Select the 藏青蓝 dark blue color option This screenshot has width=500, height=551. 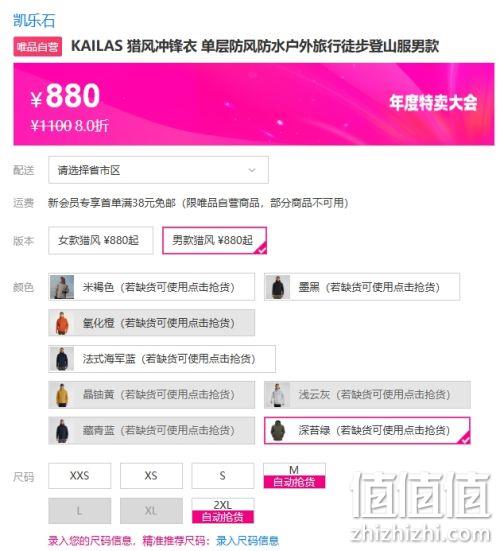point(151,430)
